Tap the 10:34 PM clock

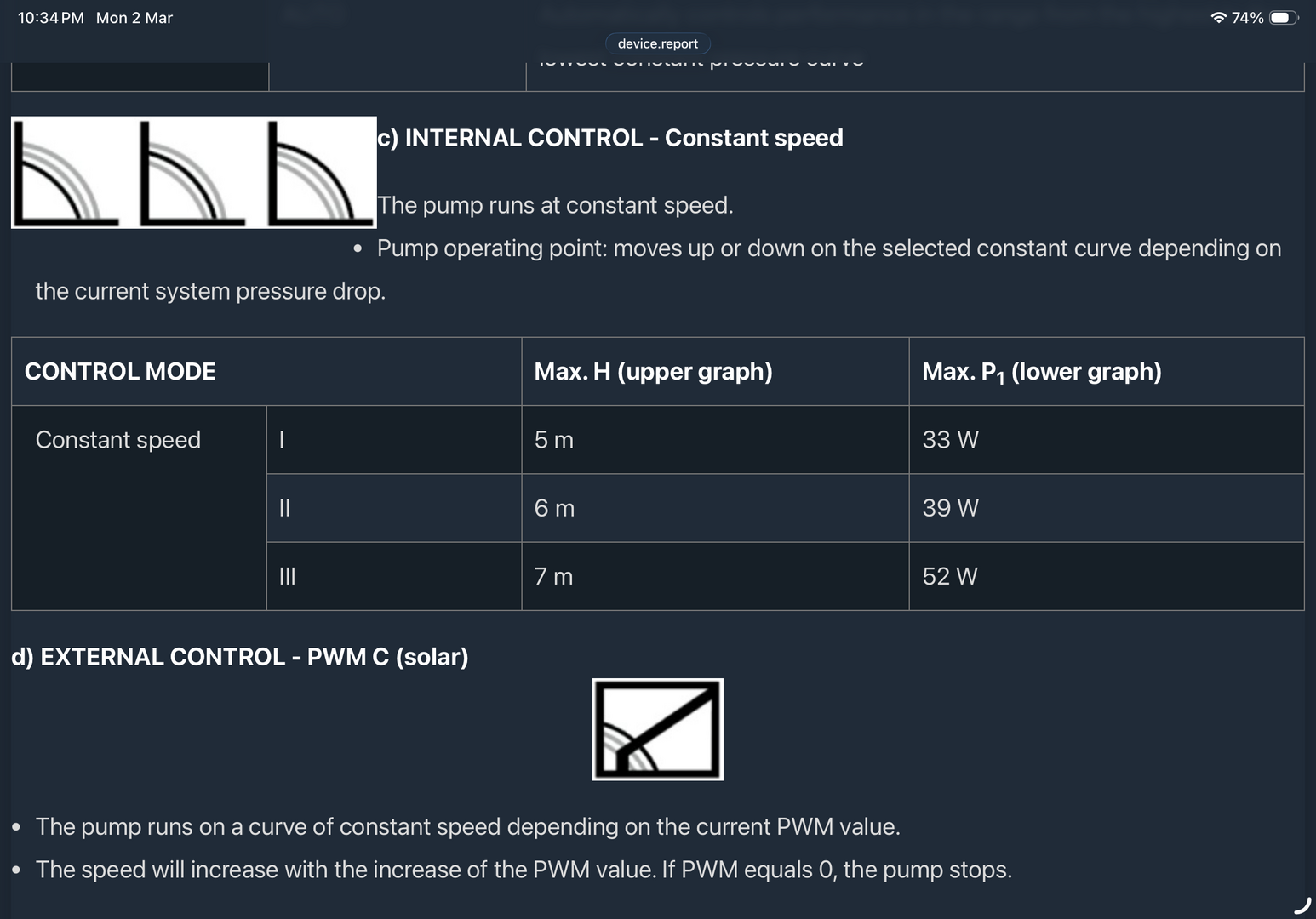coord(50,18)
